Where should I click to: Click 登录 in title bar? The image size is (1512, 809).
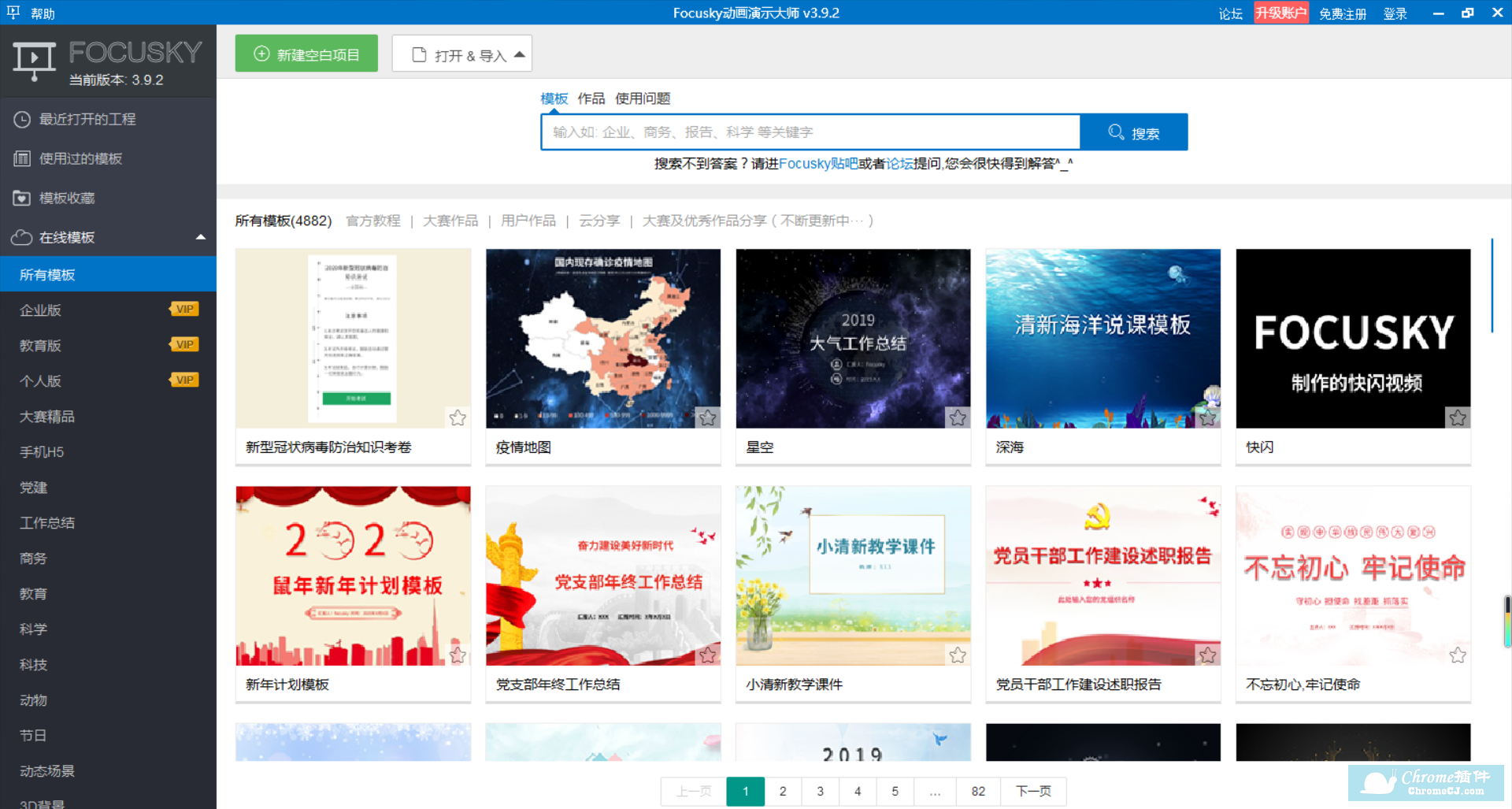tap(1395, 13)
